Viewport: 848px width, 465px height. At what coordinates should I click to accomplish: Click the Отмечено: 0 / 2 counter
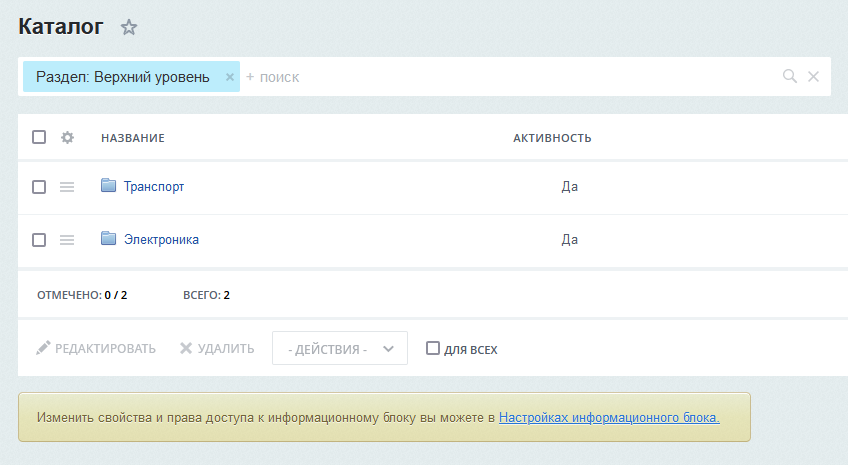click(82, 295)
